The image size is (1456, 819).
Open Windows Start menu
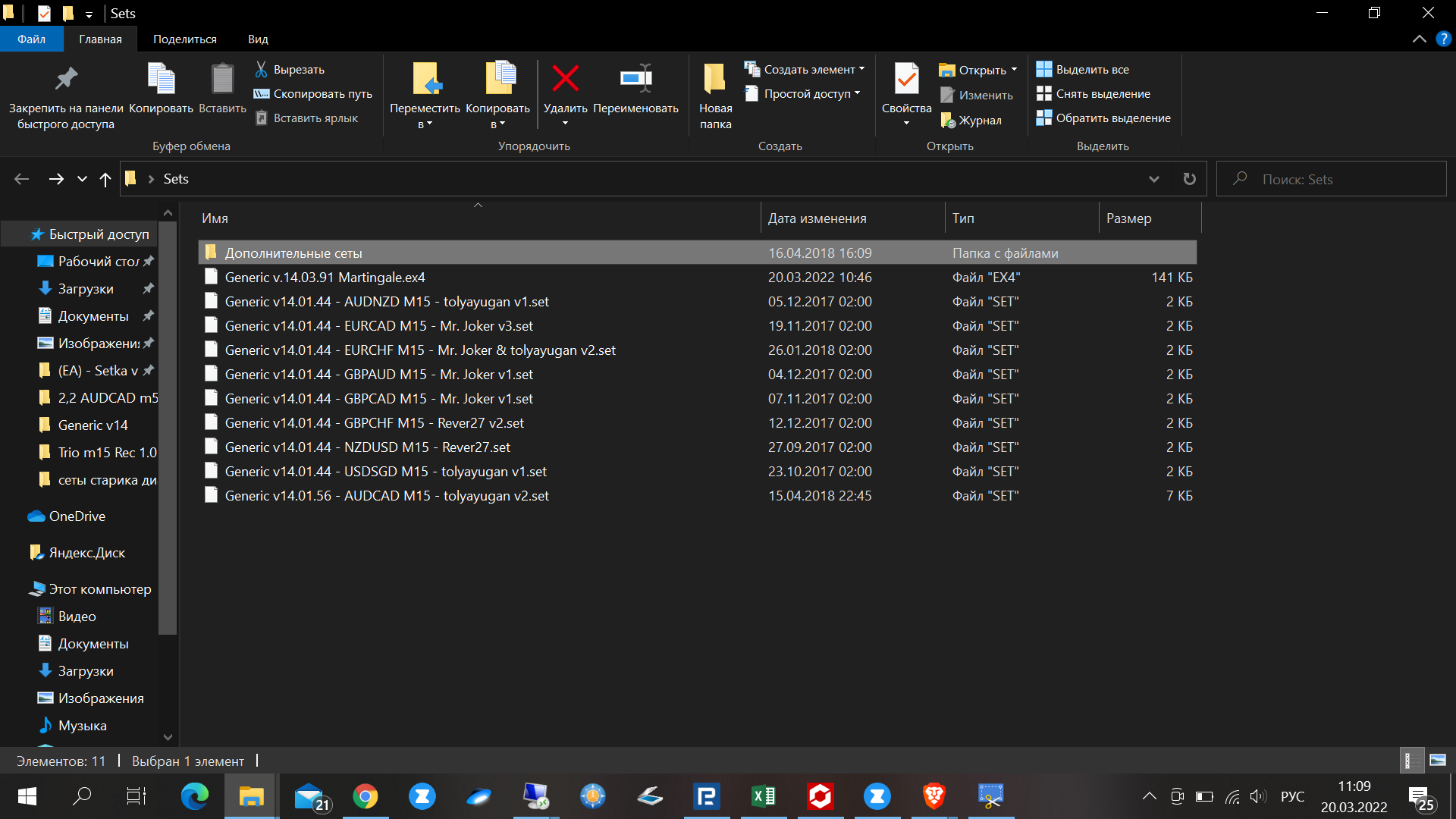click(x=27, y=796)
